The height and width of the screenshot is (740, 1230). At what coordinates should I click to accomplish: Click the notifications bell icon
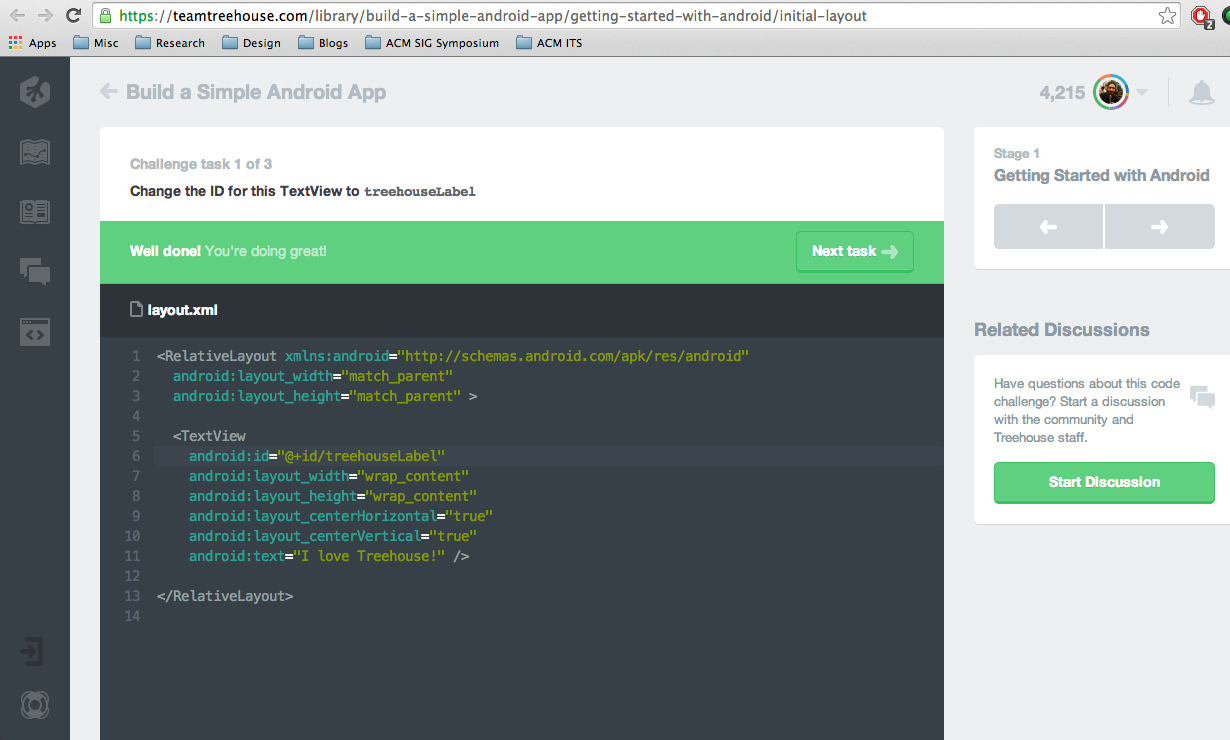coord(1201,93)
